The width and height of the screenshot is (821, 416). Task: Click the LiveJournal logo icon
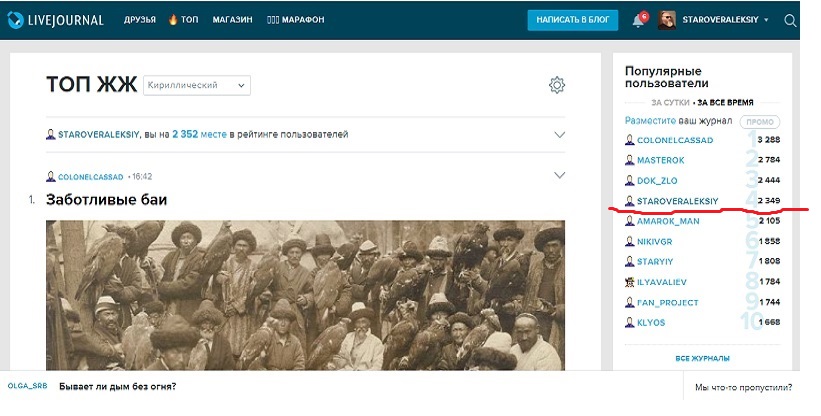pos(15,20)
